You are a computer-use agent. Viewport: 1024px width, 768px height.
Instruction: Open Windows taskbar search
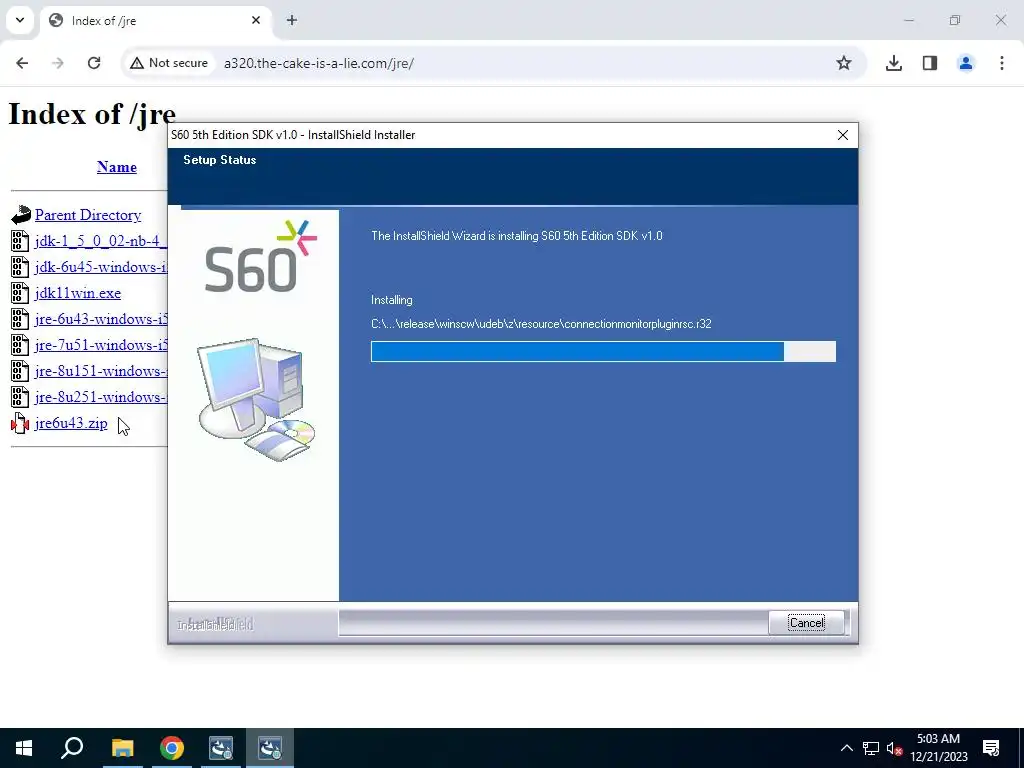[x=72, y=748]
